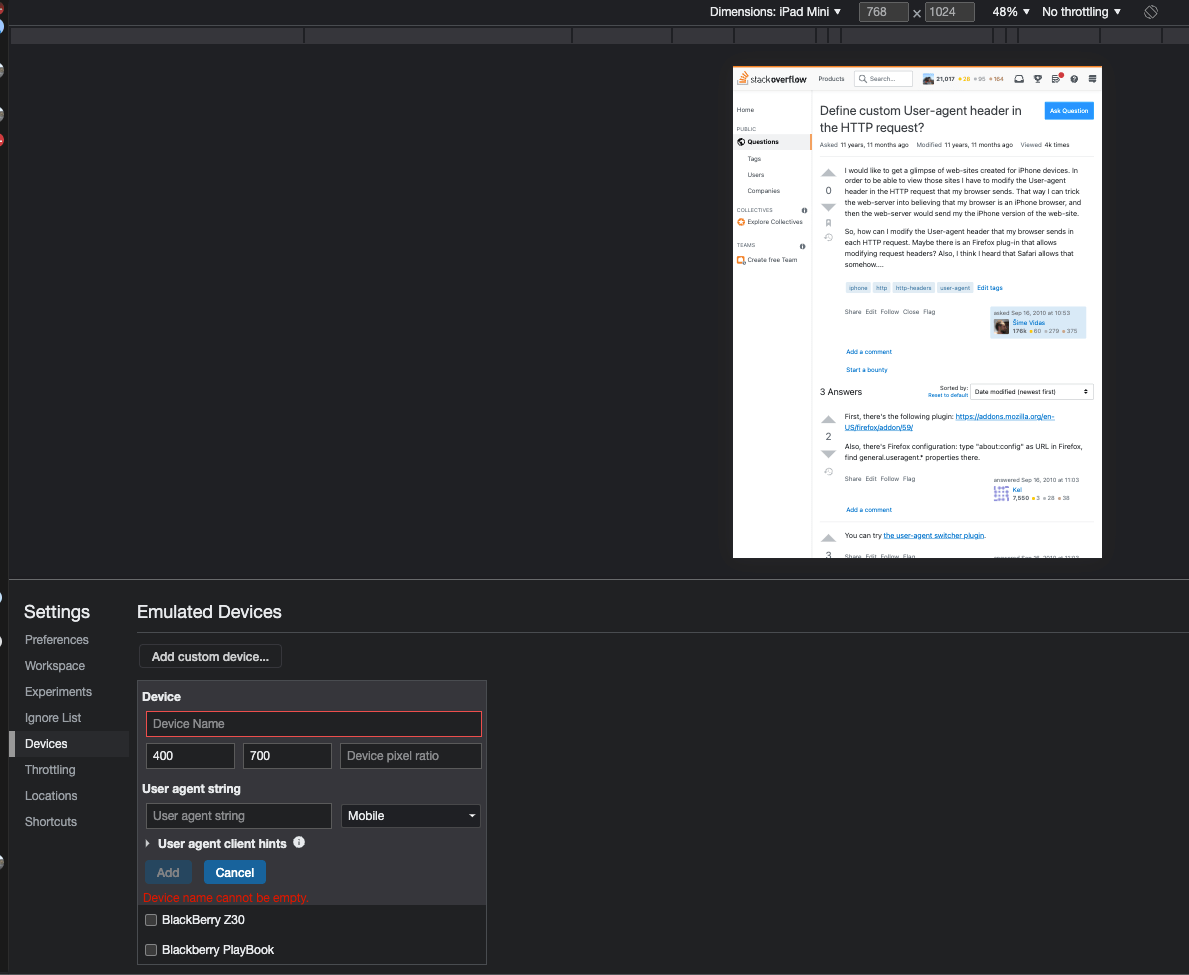Screen dimensions: 1189x975
Task: Downvote the answer with 2 votes
Action: pos(828,453)
